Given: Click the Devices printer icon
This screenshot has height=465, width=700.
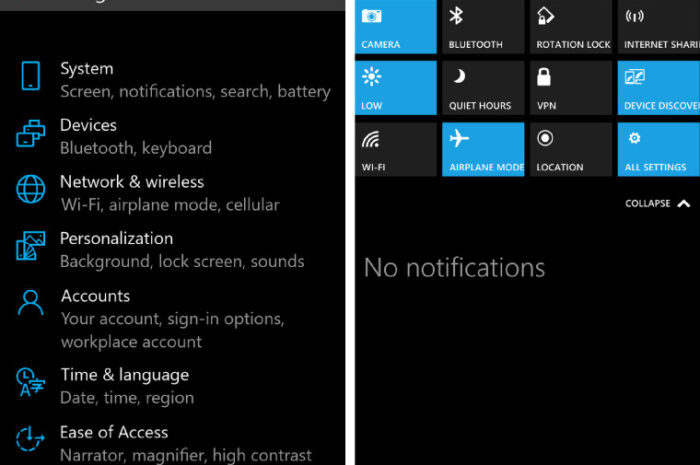Looking at the screenshot, I should click(x=30, y=133).
